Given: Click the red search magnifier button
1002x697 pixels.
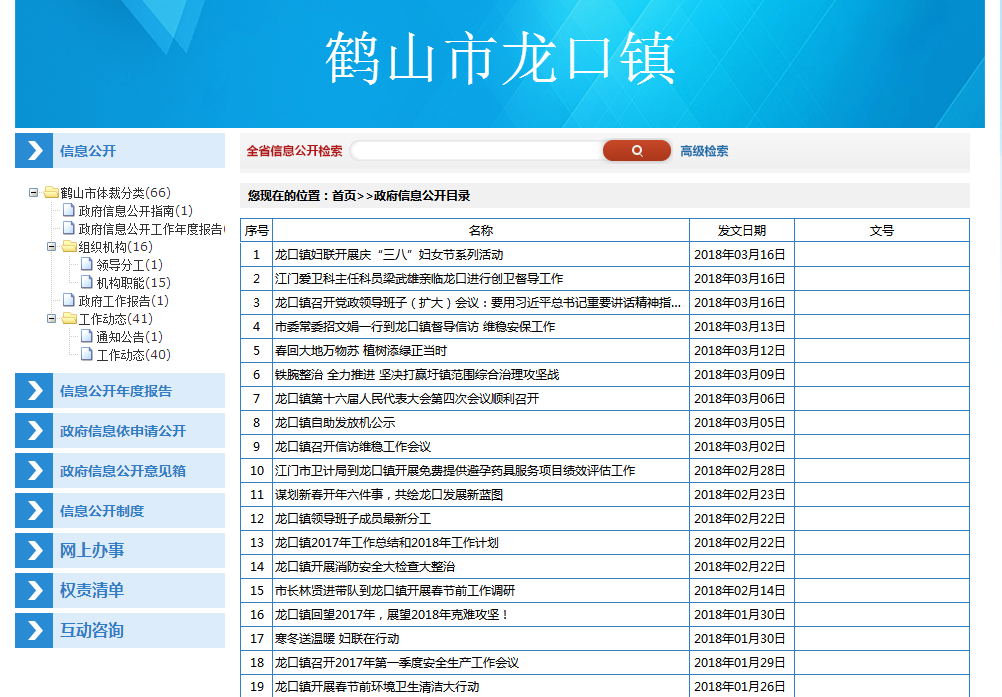Looking at the screenshot, I should click(x=636, y=151).
